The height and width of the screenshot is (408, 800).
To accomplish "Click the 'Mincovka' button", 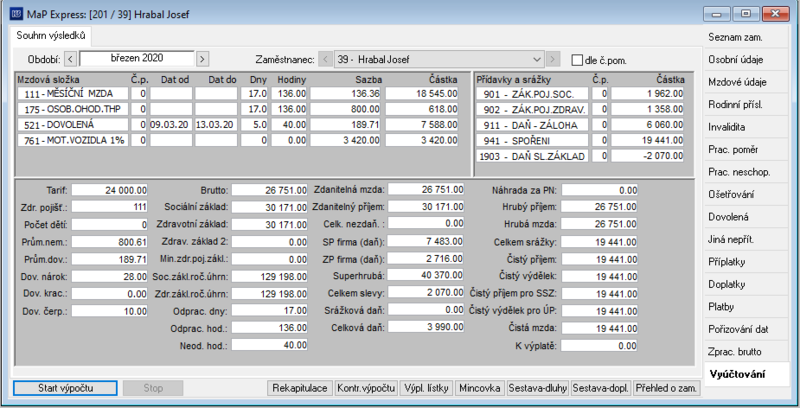I will (480, 388).
